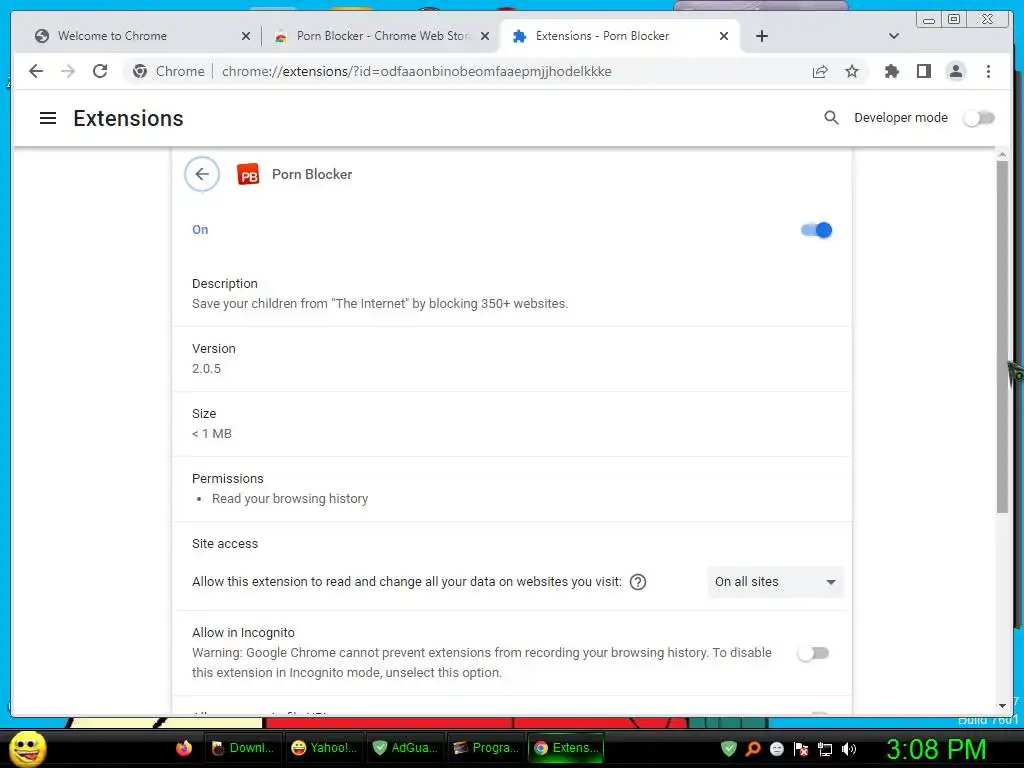Click the round white face tray icon
Screen dimensions: 1024x768
(777, 749)
